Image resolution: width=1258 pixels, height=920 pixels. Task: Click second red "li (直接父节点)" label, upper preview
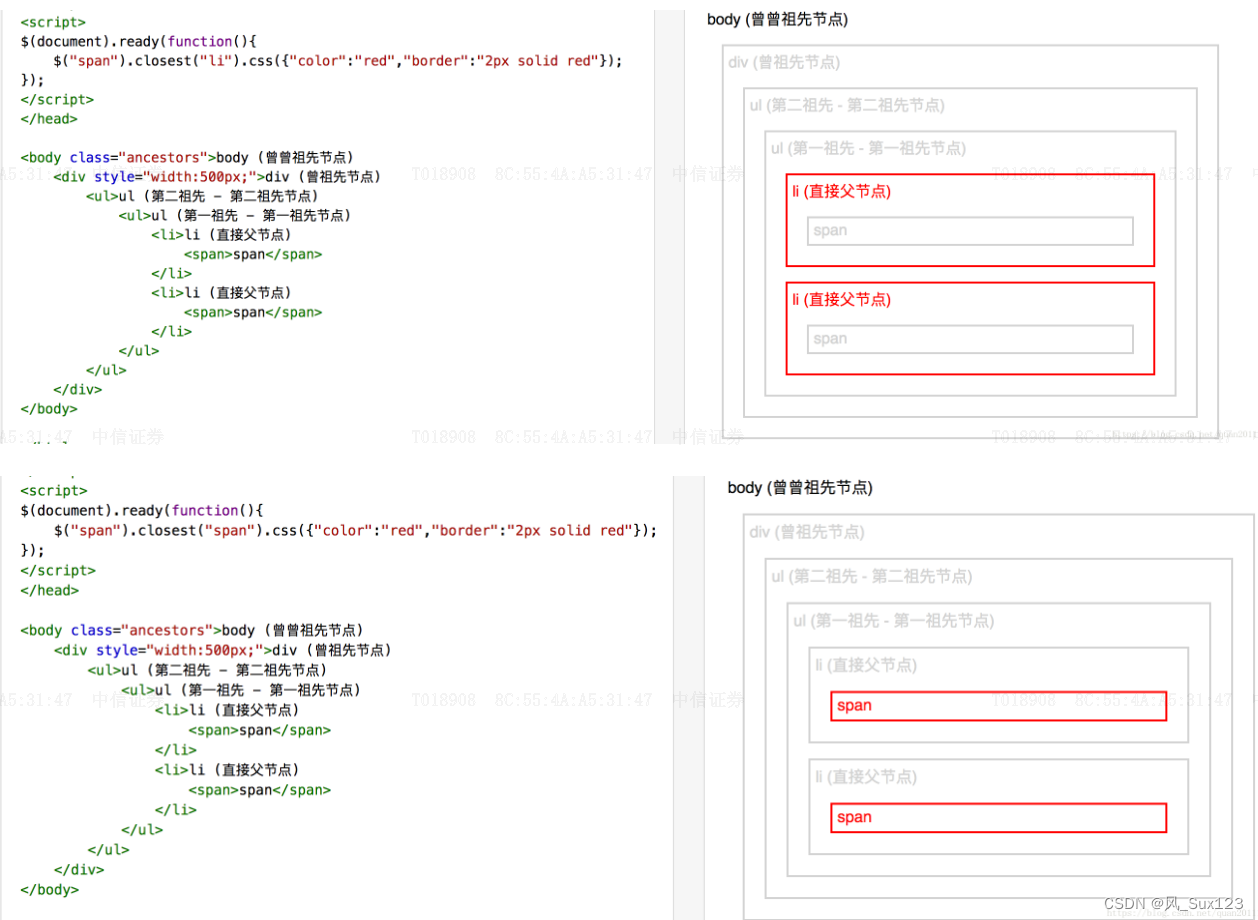point(841,299)
